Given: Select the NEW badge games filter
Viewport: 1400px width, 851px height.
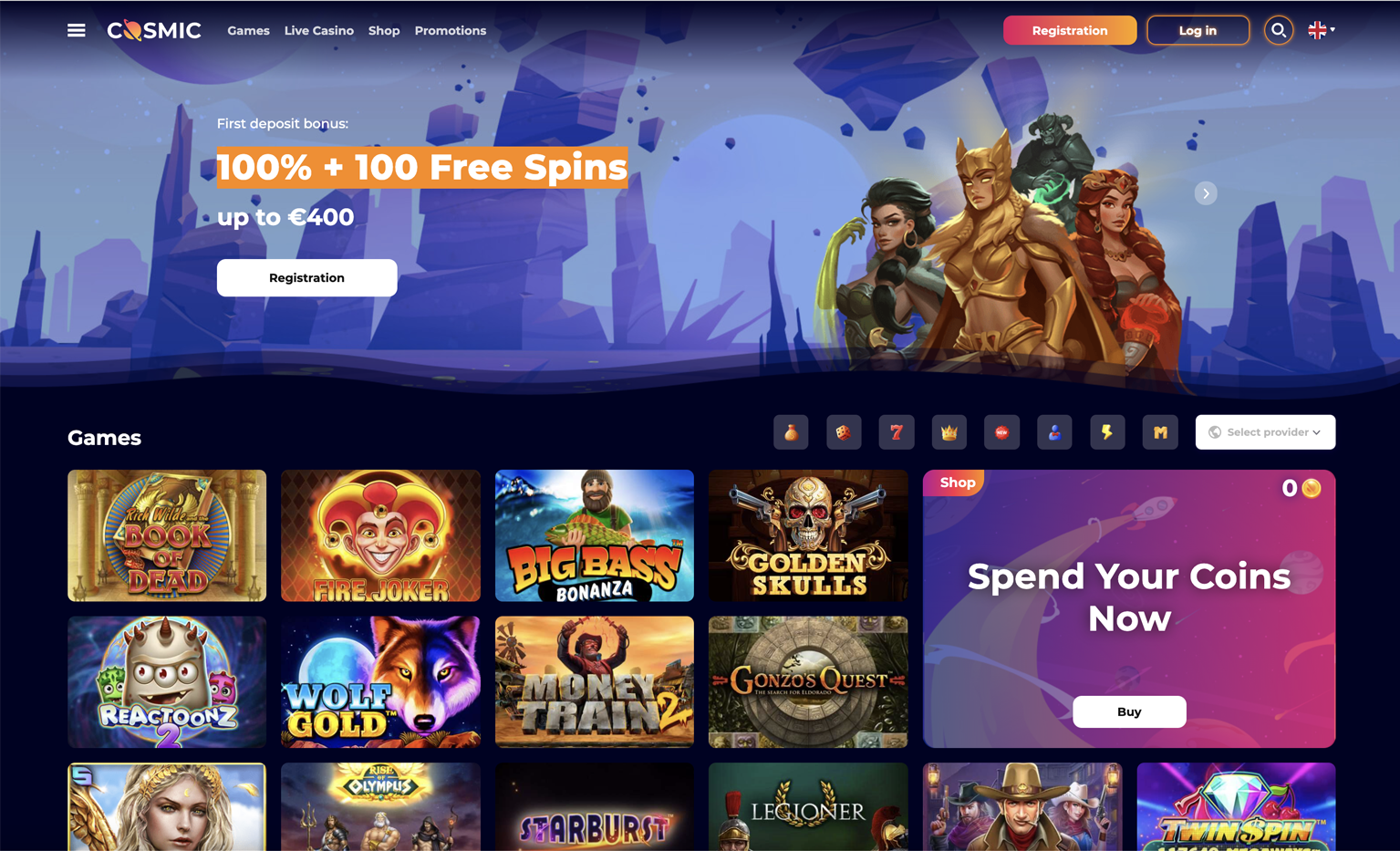Looking at the screenshot, I should [1001, 432].
